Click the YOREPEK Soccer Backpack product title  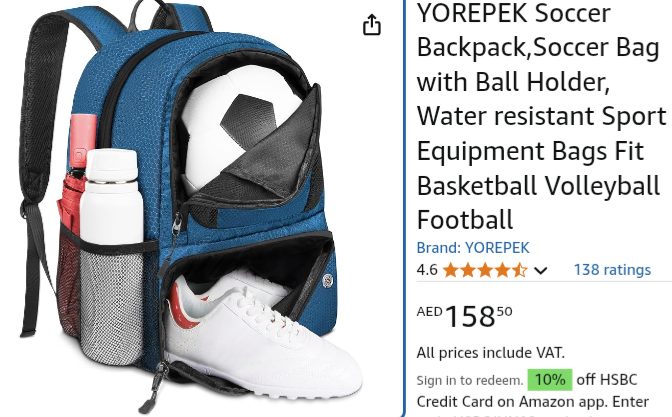coord(541,116)
